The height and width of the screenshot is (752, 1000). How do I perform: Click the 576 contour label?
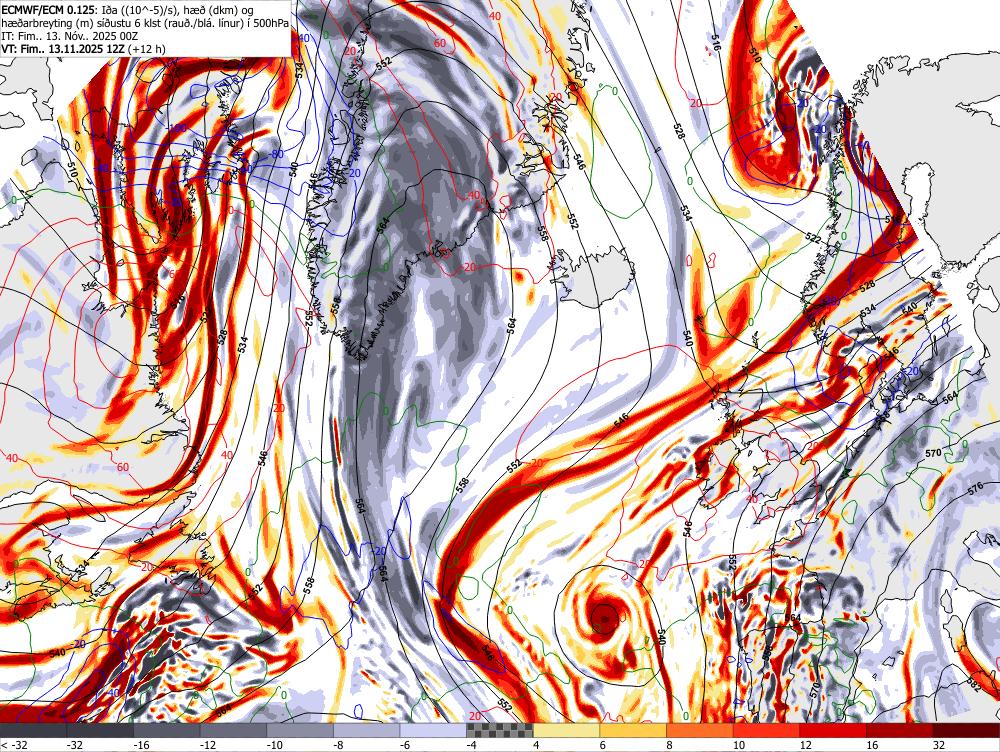click(x=975, y=489)
